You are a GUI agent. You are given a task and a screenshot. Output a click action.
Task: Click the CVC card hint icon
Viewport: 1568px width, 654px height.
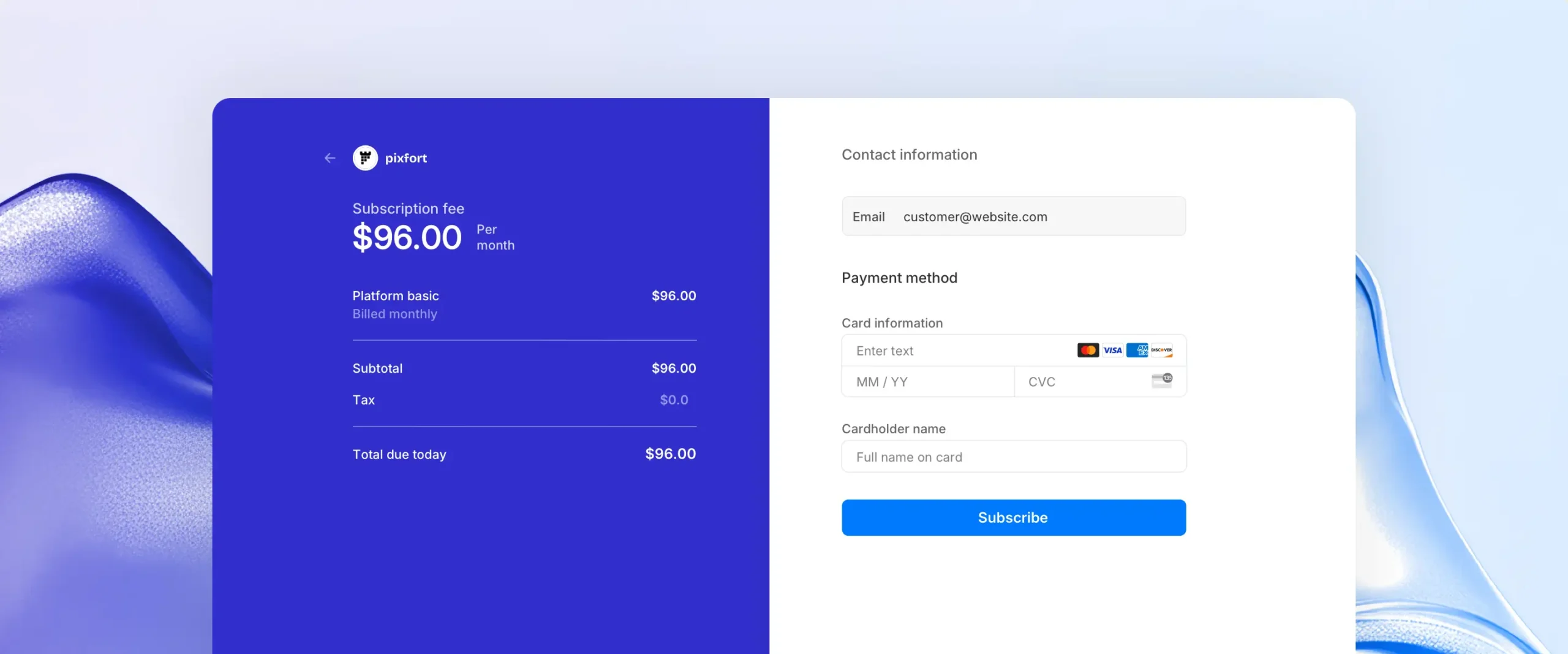tap(1162, 381)
